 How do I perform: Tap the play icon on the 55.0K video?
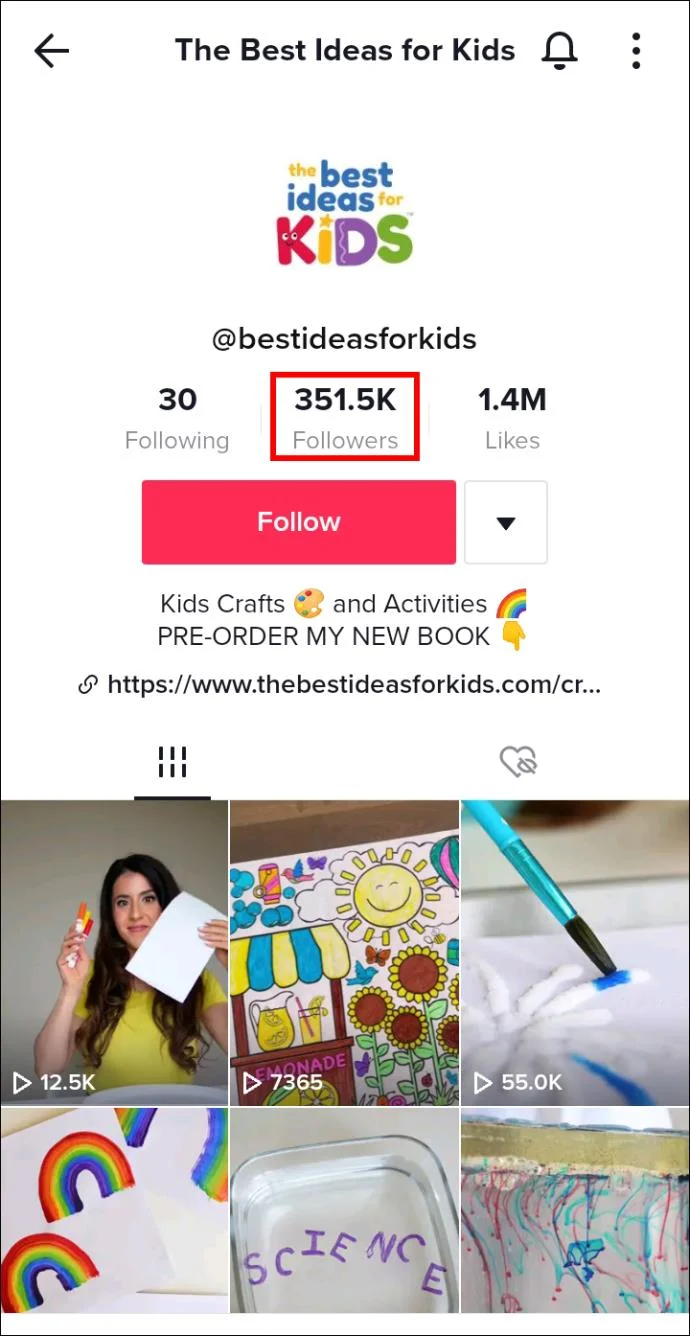482,1082
